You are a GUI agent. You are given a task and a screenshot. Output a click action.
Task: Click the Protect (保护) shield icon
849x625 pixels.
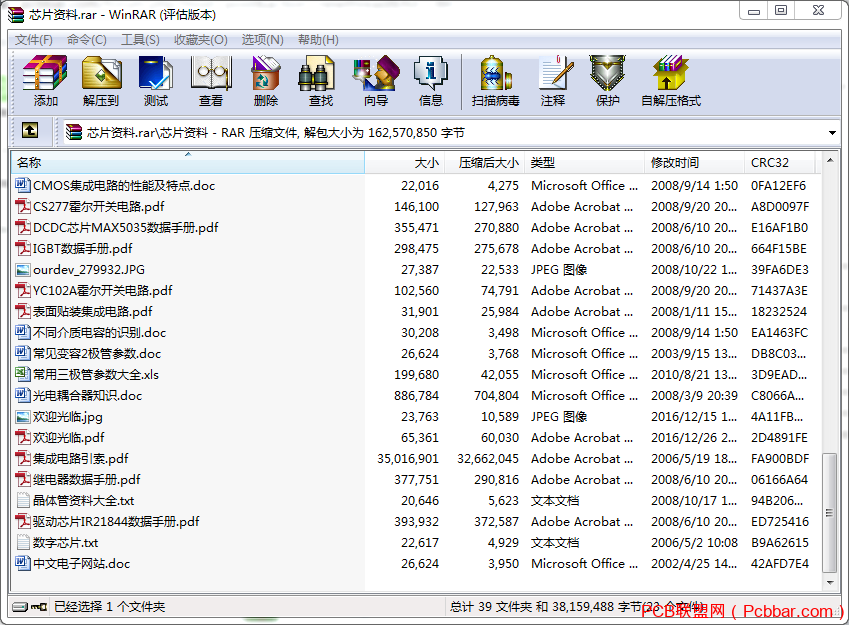click(608, 73)
